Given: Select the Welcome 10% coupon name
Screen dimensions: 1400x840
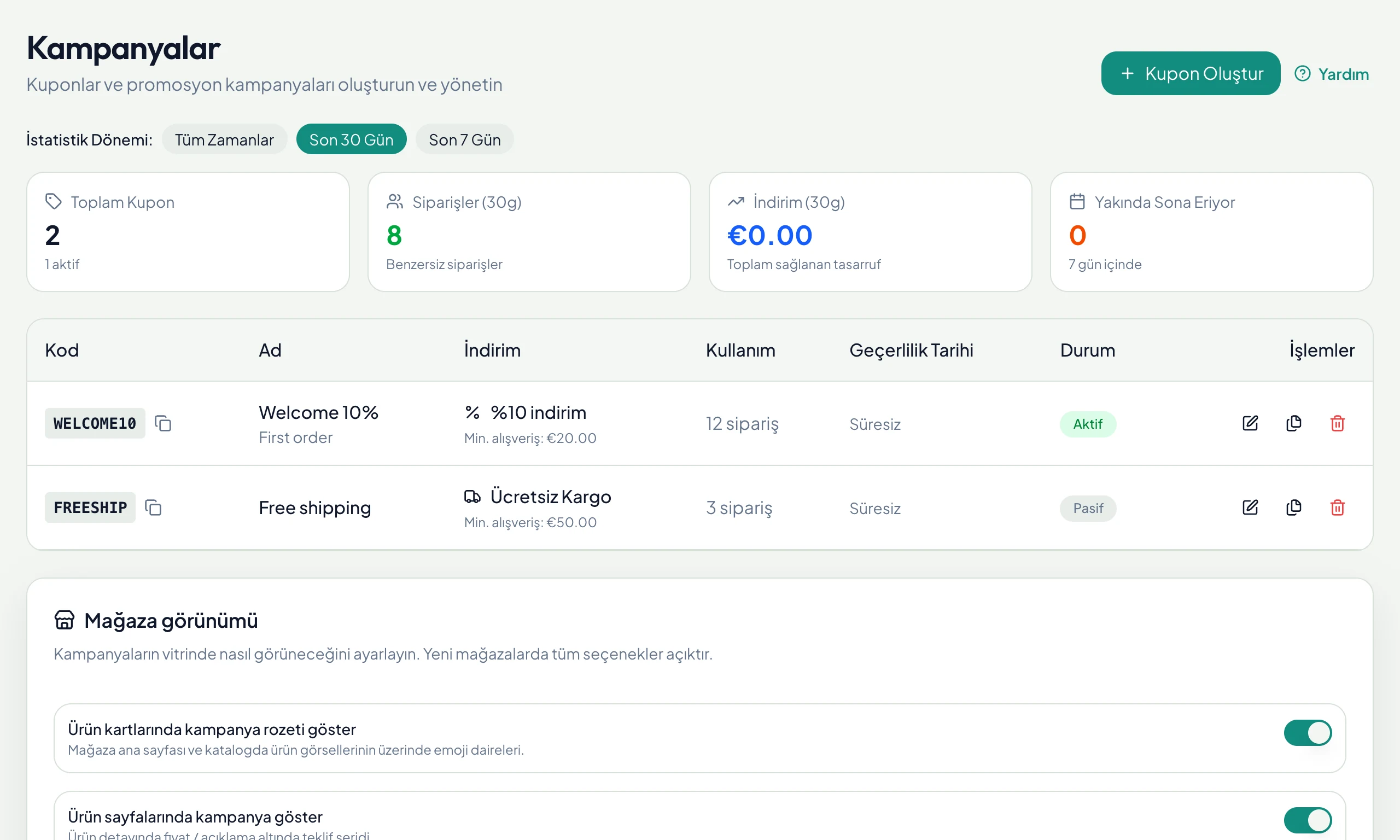Looking at the screenshot, I should [319, 413].
